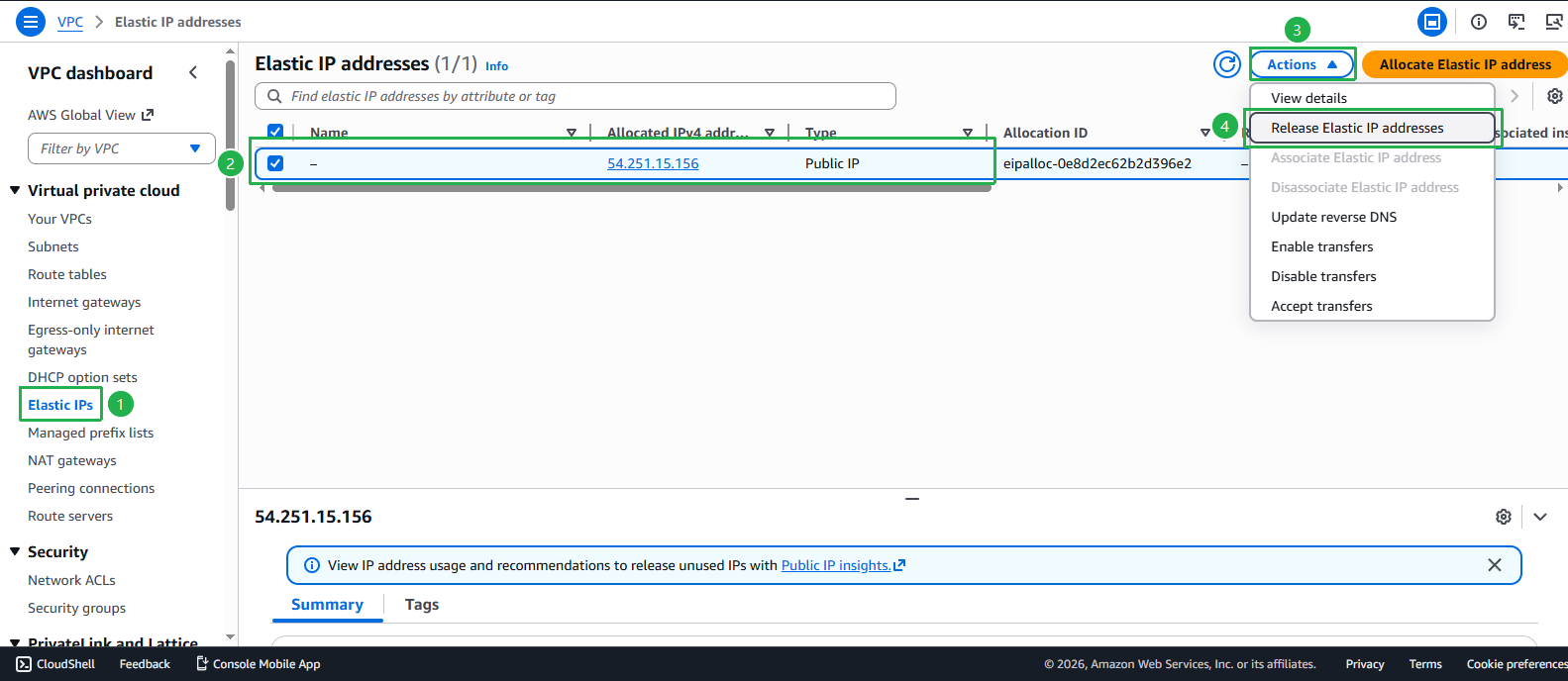Collapse the PrivateLink and Lattice section

click(x=15, y=642)
